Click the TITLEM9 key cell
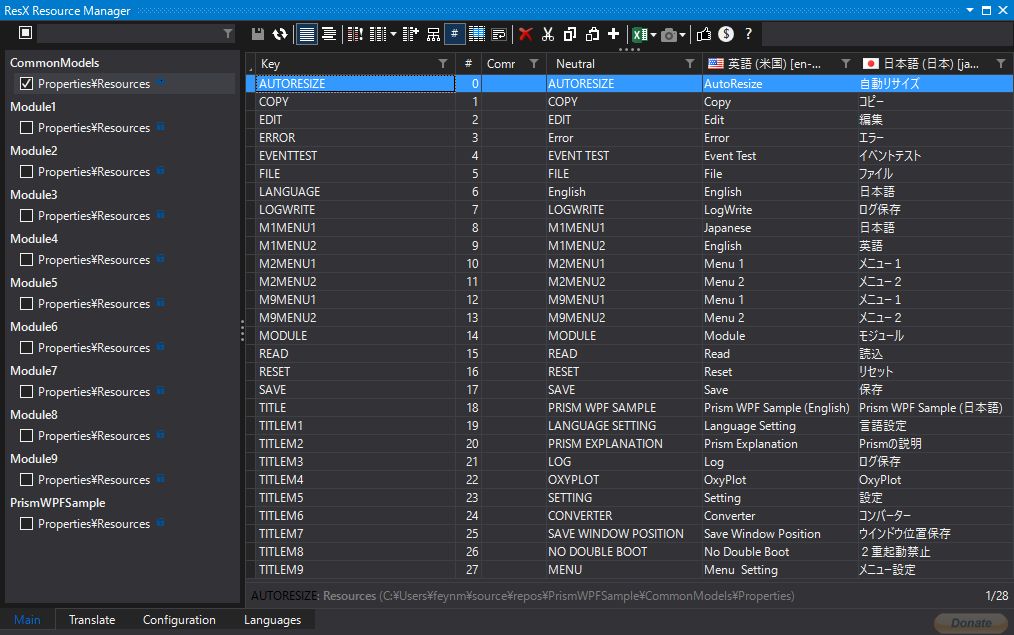This screenshot has height=635, width=1014. (x=356, y=570)
